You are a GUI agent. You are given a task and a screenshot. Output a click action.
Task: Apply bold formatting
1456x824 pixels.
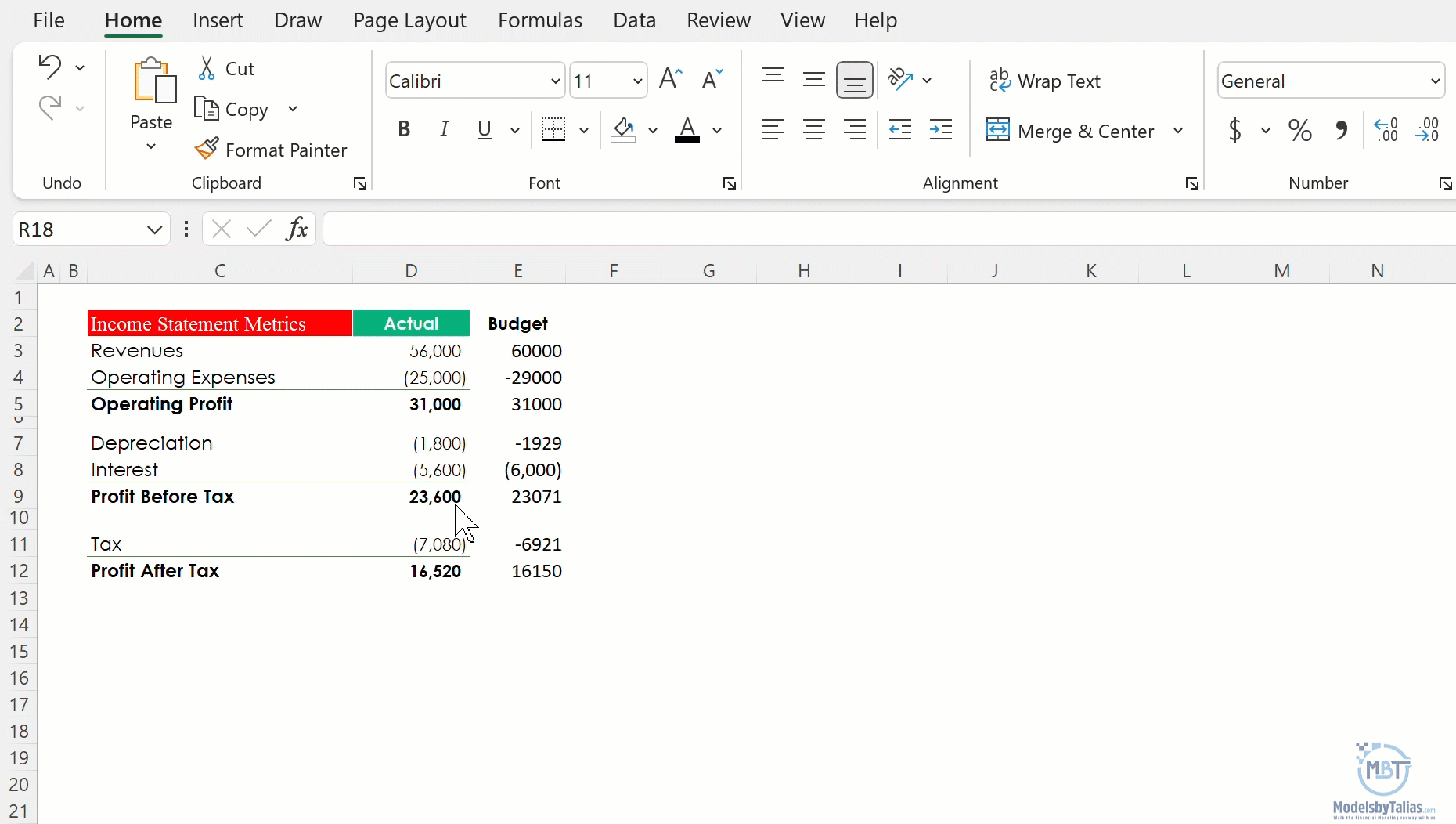click(404, 129)
